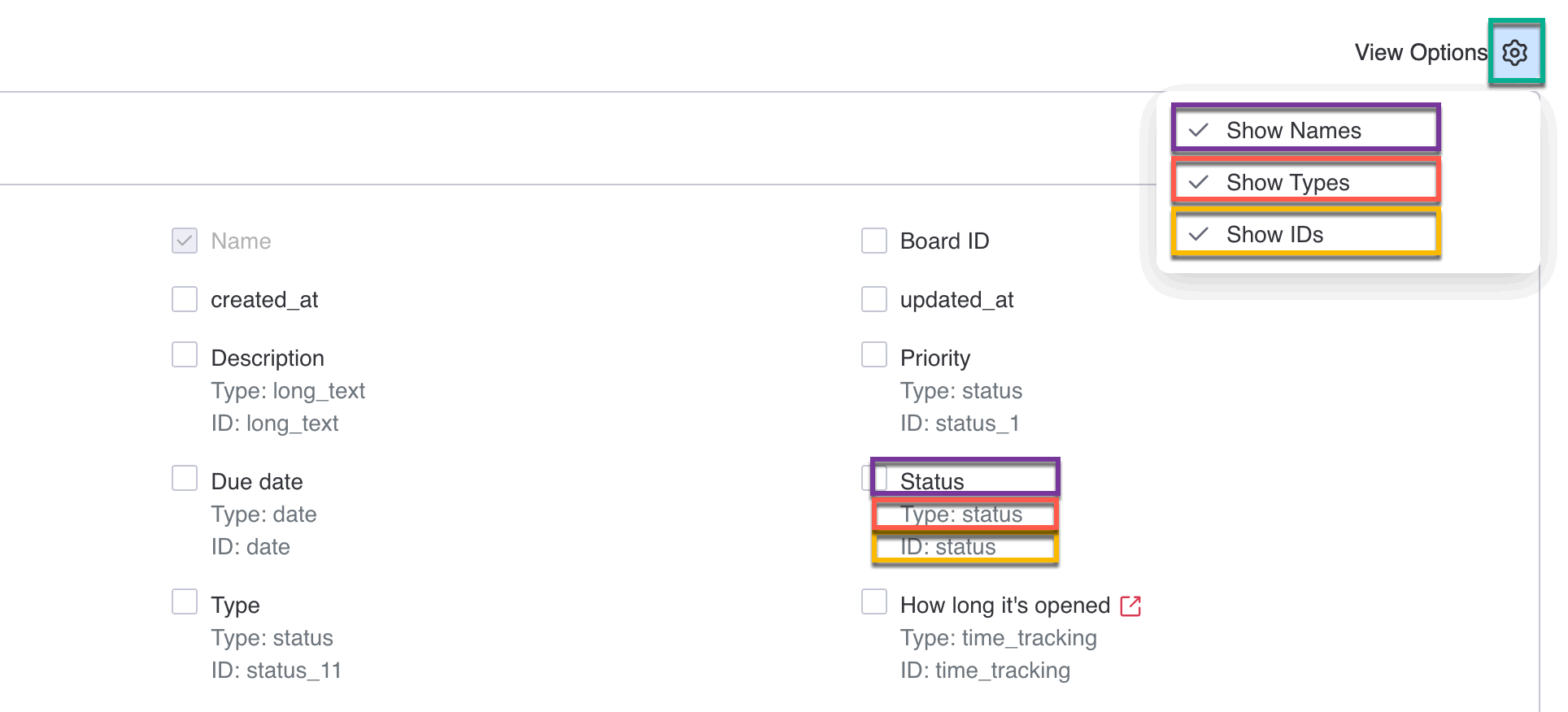Check the Type column checkbox
Screen dimensions: 1568x712
tap(184, 601)
